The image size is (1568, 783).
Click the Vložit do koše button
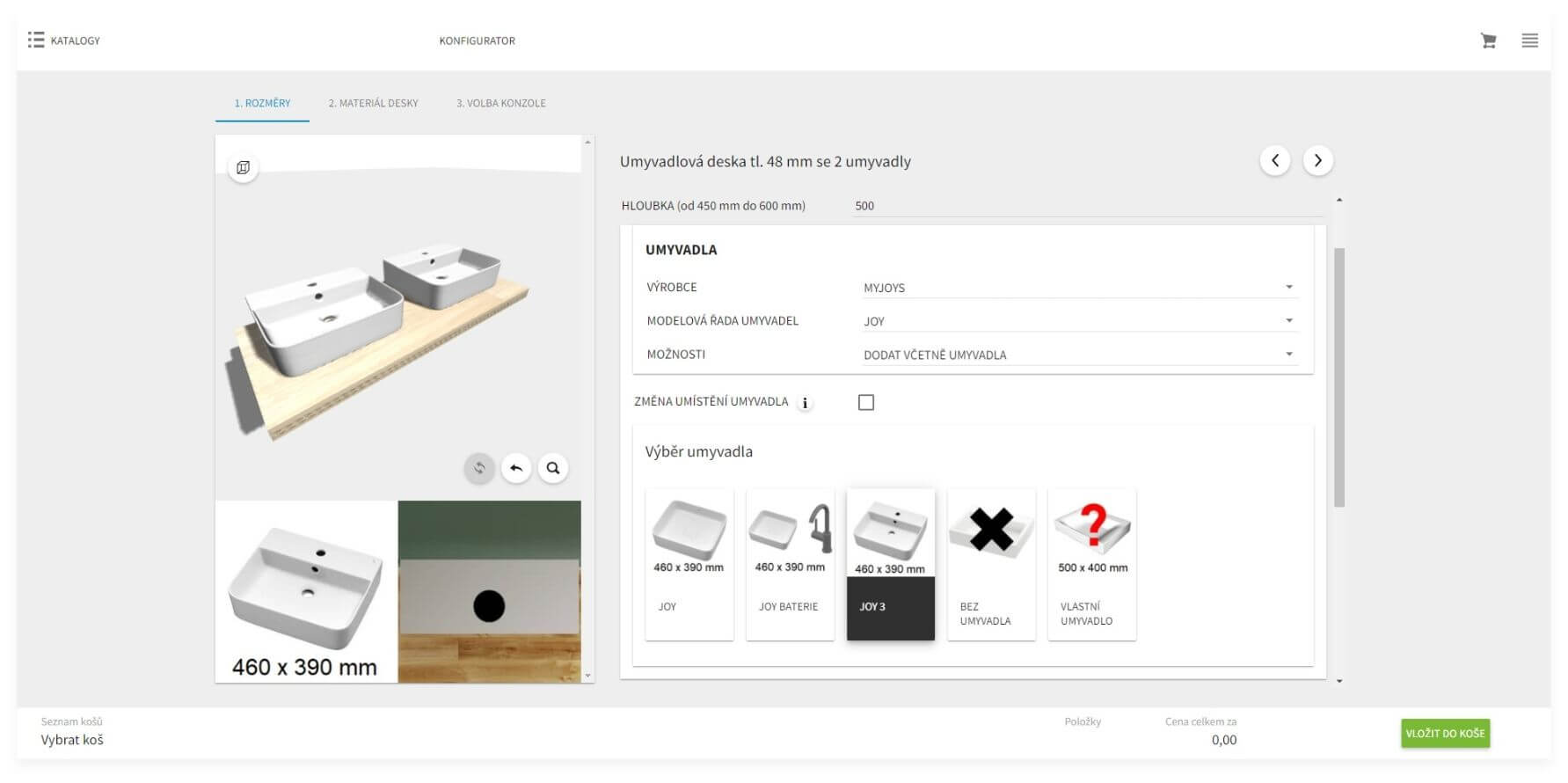[1445, 733]
